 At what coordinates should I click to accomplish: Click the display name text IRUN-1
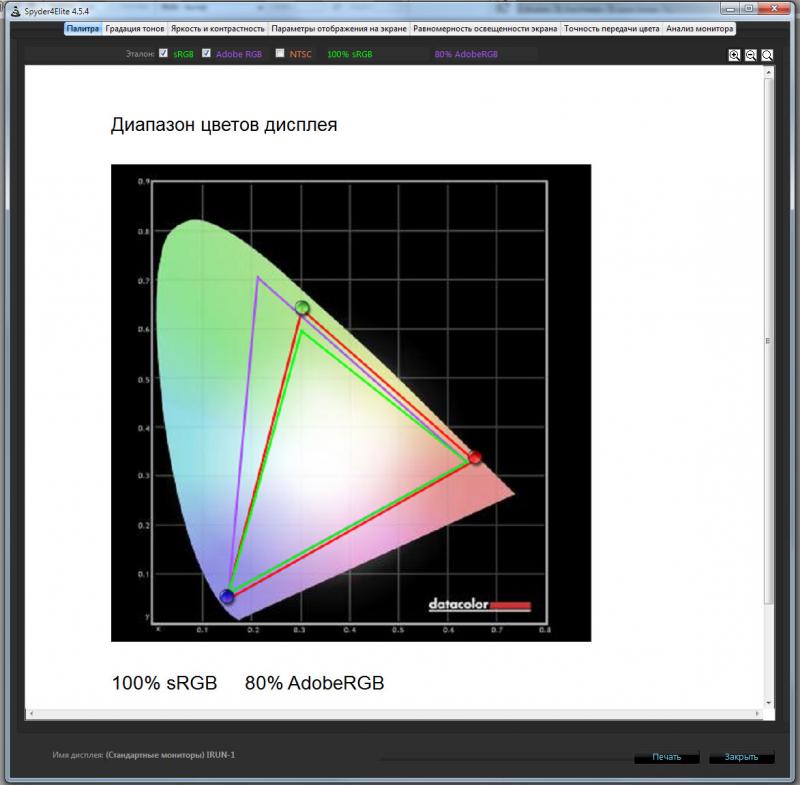pyautogui.click(x=220, y=755)
